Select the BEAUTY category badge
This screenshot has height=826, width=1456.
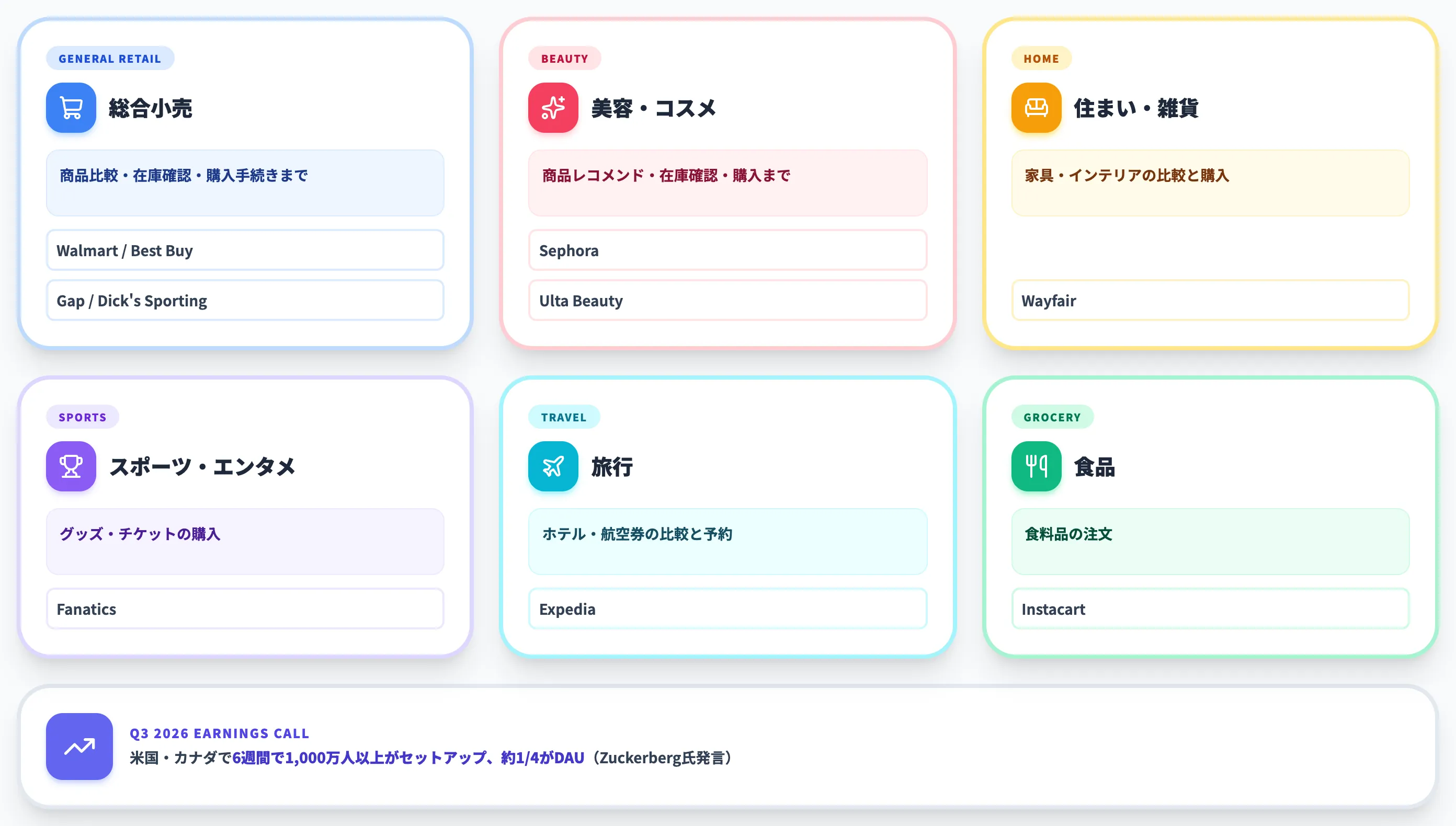click(565, 59)
